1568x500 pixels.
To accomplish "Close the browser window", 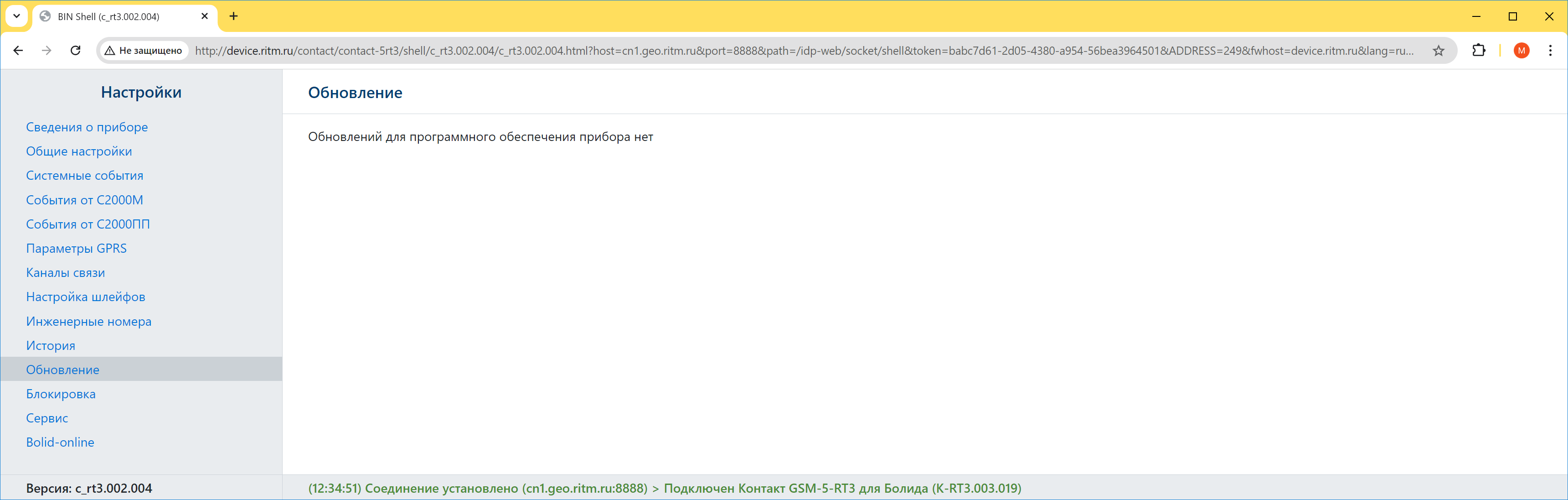I will tap(1549, 16).
